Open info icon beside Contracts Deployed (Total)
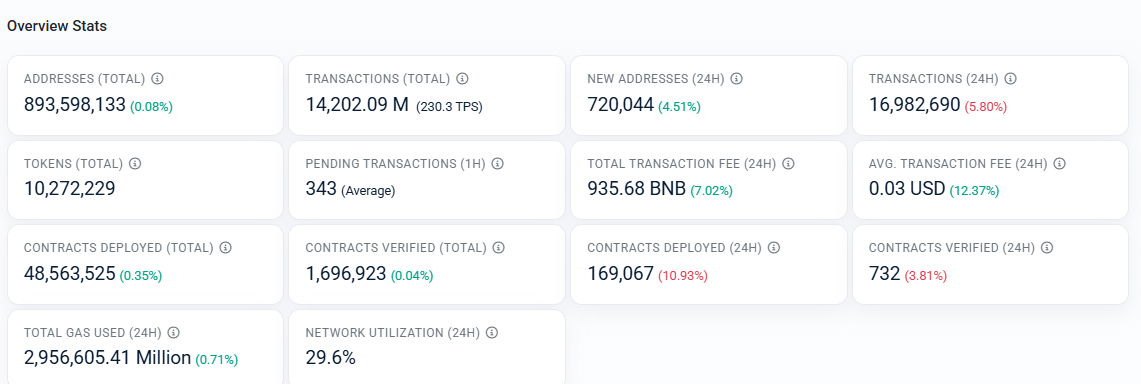Image resolution: width=1141 pixels, height=384 pixels. pyautogui.click(x=226, y=248)
